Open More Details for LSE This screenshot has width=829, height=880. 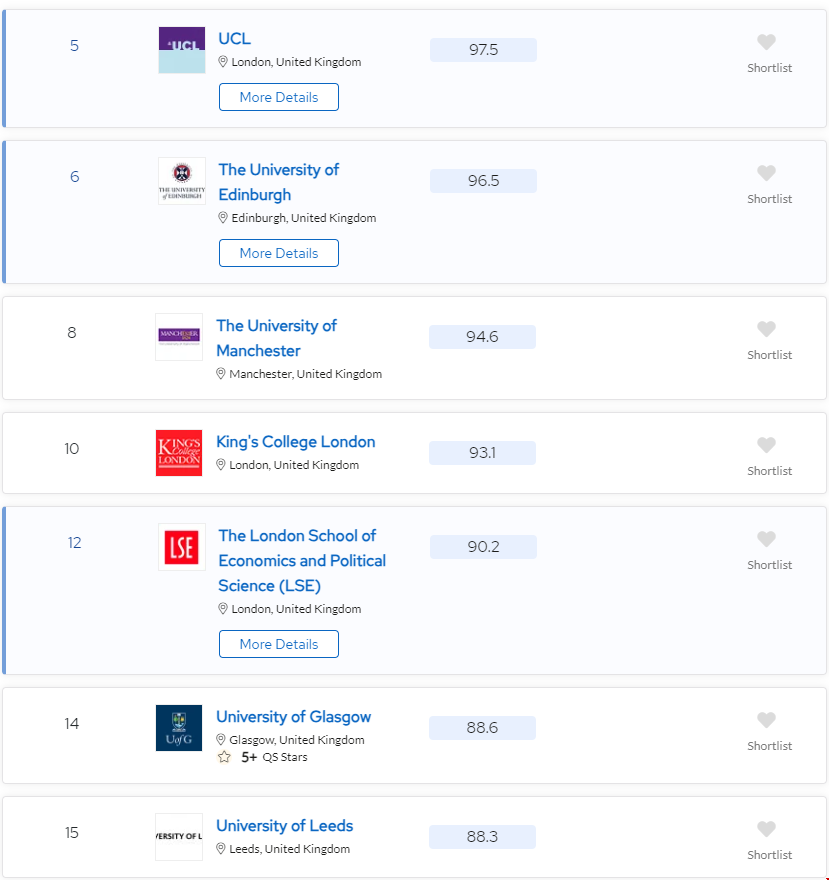click(278, 644)
